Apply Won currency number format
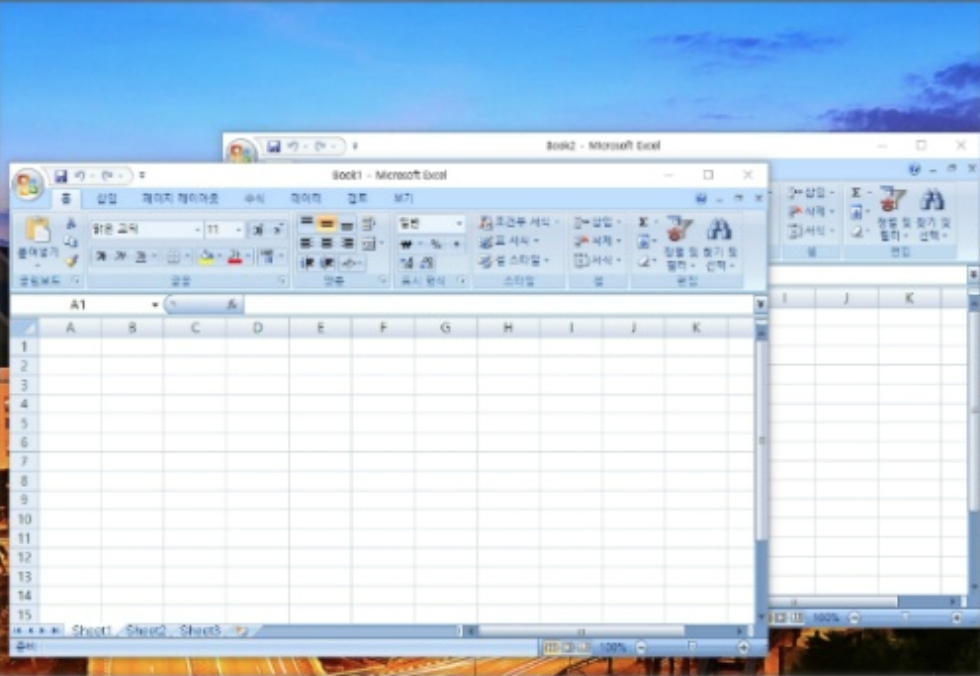This screenshot has width=980, height=676. click(x=407, y=243)
